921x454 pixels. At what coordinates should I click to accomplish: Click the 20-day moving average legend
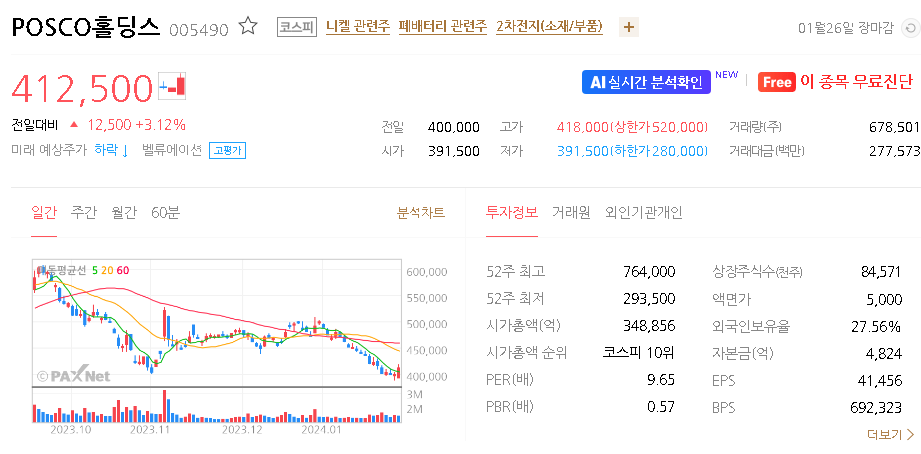point(107,270)
